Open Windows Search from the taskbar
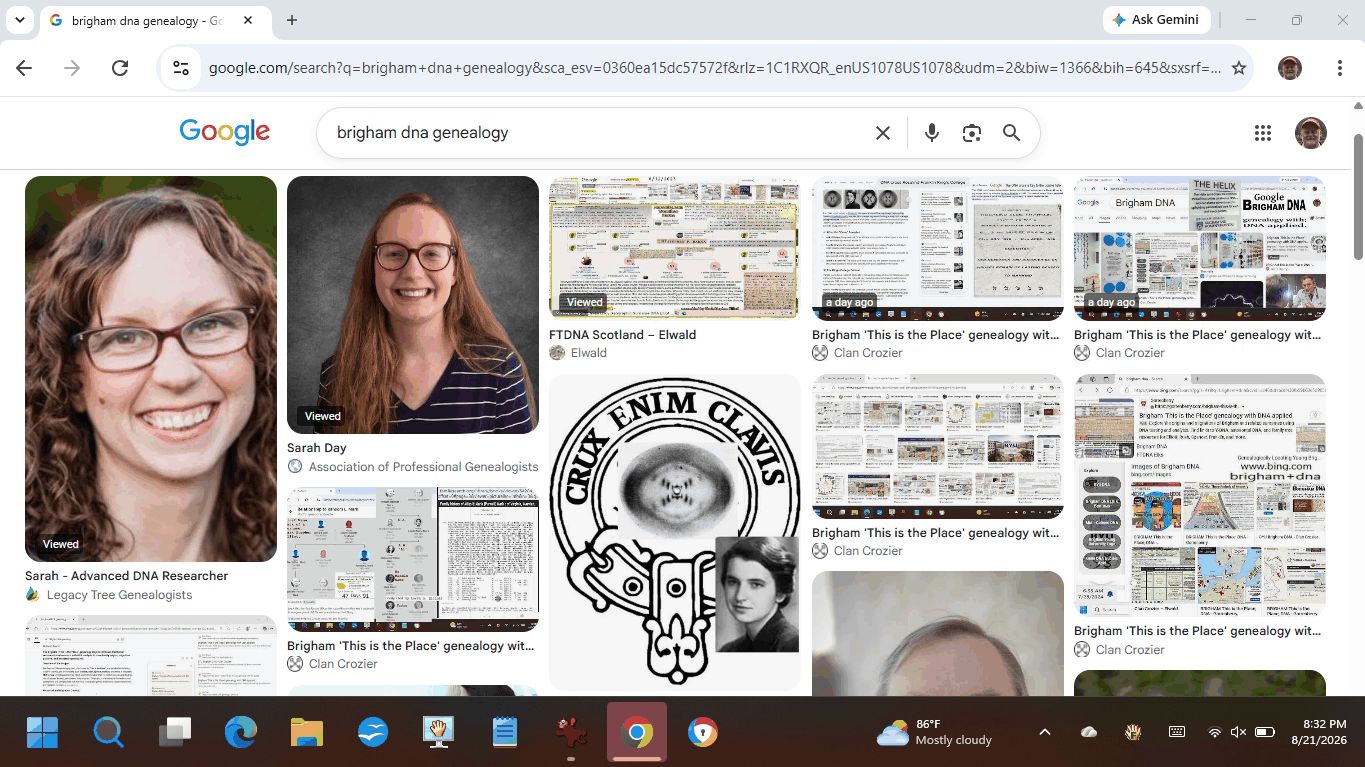This screenshot has width=1365, height=767. tap(108, 733)
